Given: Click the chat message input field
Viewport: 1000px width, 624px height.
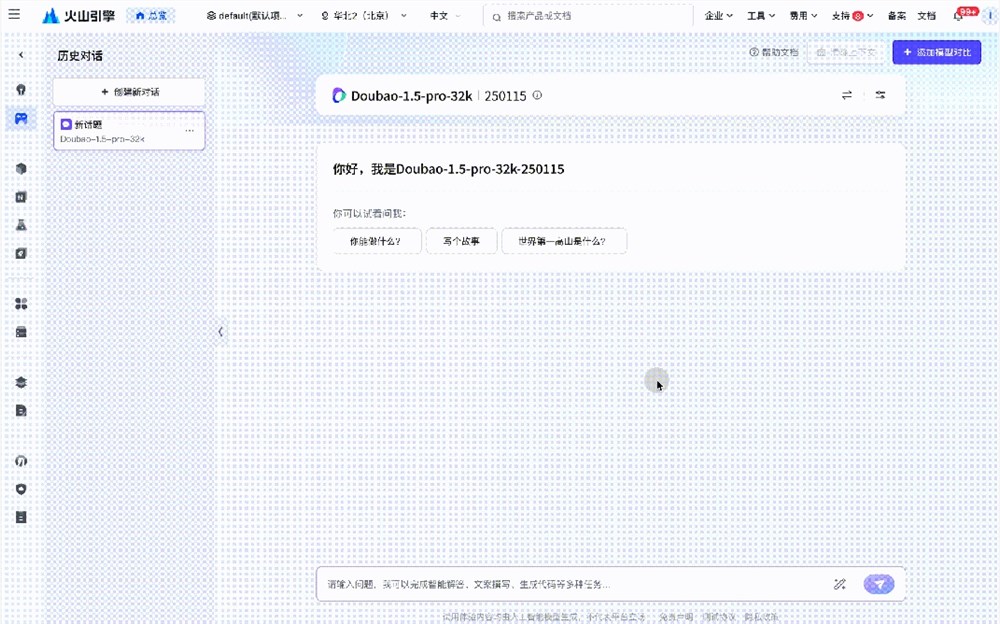Looking at the screenshot, I should coord(570,584).
